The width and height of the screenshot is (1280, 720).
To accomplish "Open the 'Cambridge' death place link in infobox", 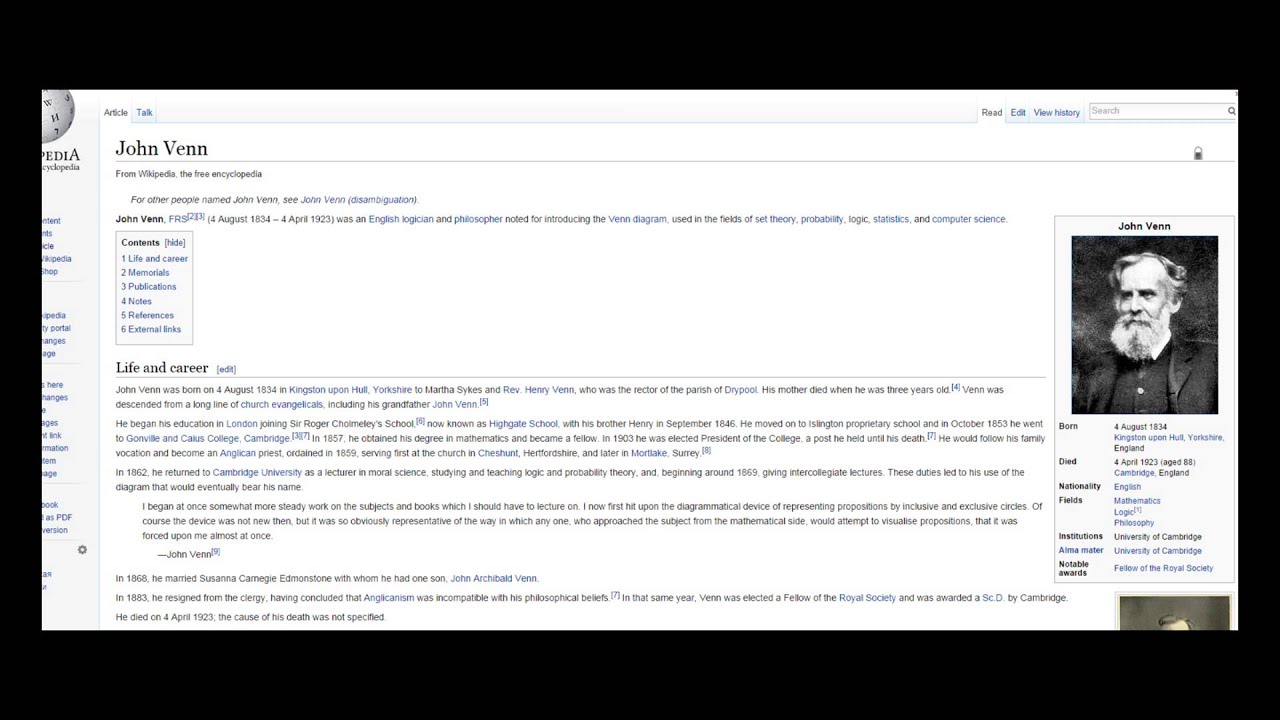I will click(x=1134, y=473).
